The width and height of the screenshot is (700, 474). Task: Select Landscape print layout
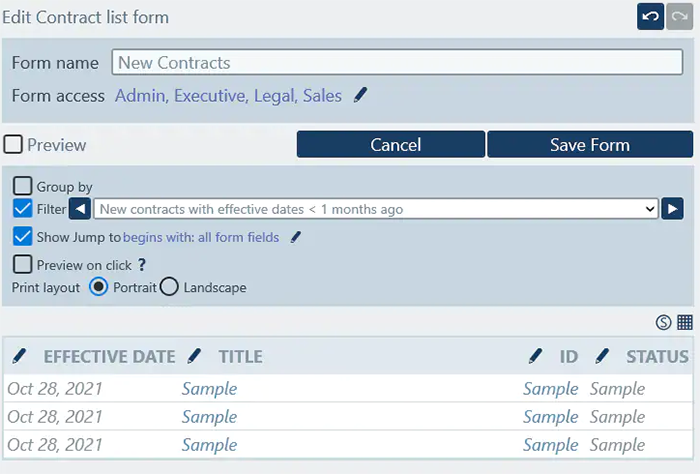pyautogui.click(x=169, y=287)
